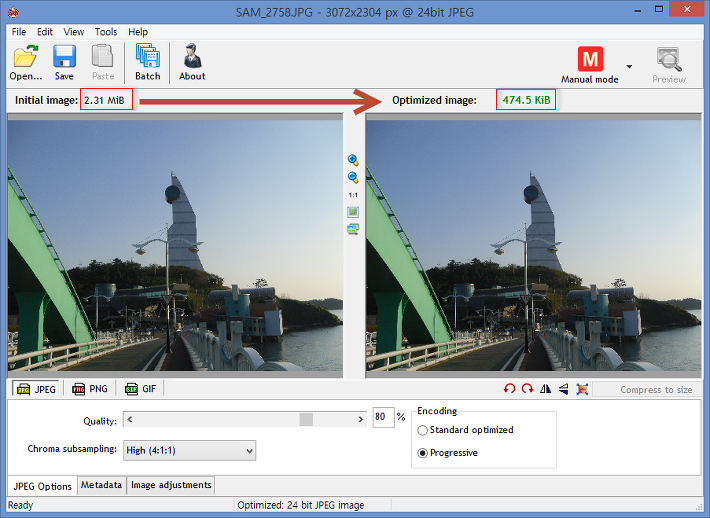Rotate image counterclockwise
The width and height of the screenshot is (710, 518).
click(509, 389)
